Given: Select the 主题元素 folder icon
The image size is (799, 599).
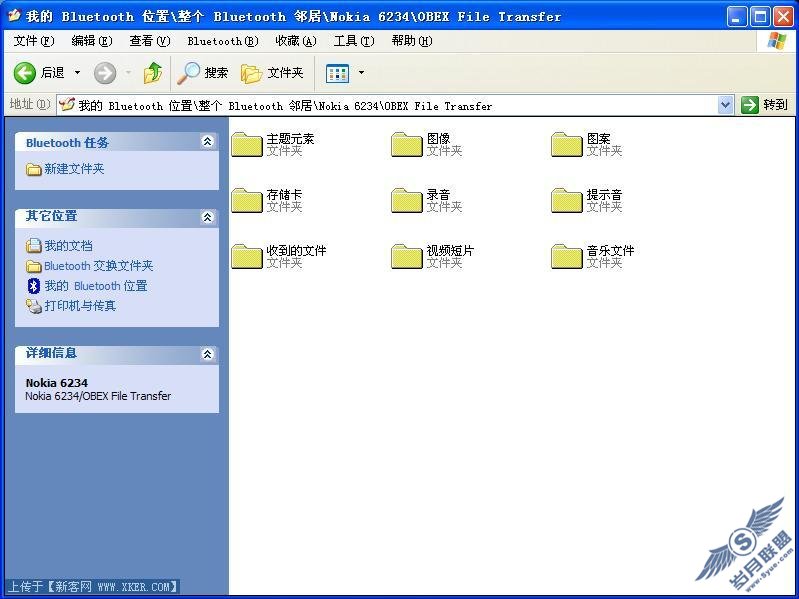Looking at the screenshot, I should (247, 145).
